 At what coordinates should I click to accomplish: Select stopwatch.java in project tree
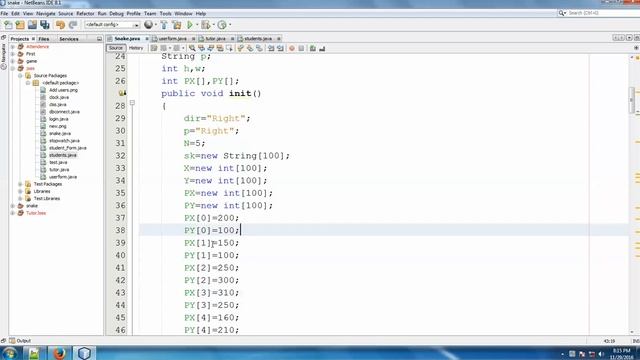[64, 141]
